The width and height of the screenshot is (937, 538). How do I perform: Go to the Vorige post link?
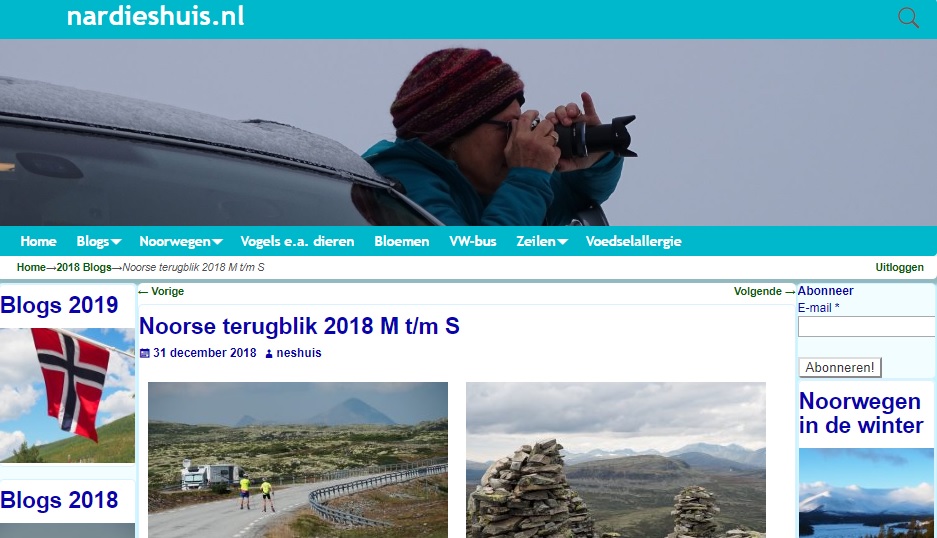coord(161,291)
